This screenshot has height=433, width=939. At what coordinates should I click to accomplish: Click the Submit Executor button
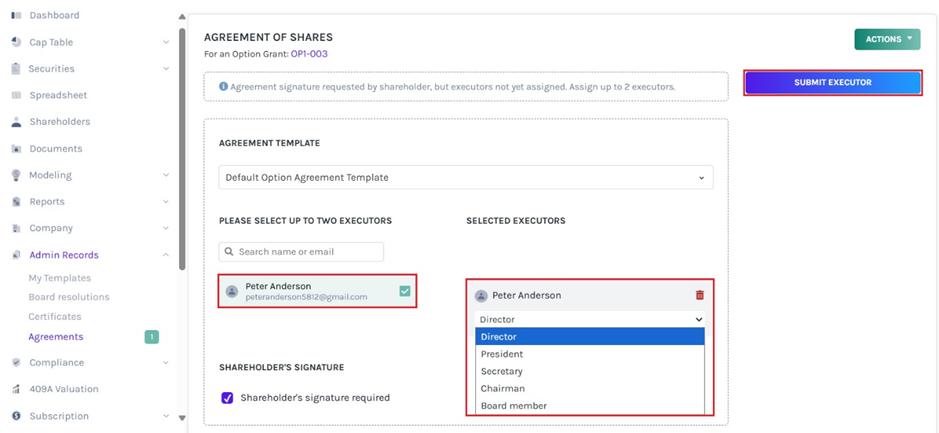tap(832, 83)
